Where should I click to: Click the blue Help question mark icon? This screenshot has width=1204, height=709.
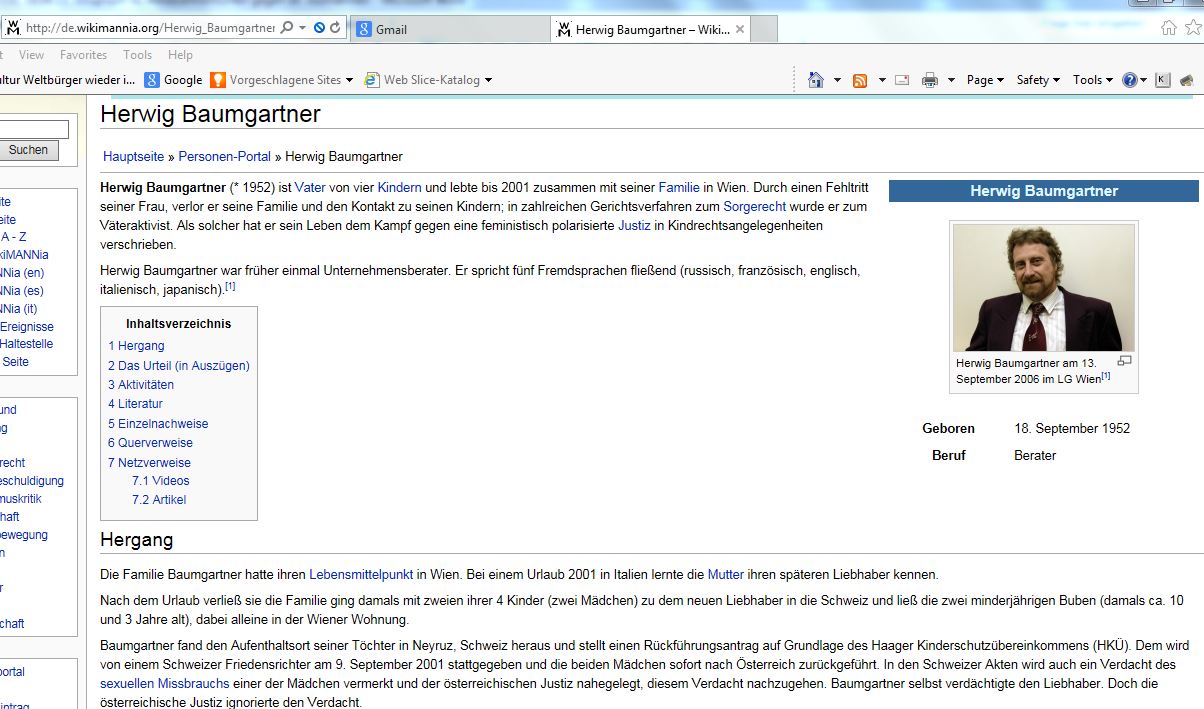point(1129,80)
